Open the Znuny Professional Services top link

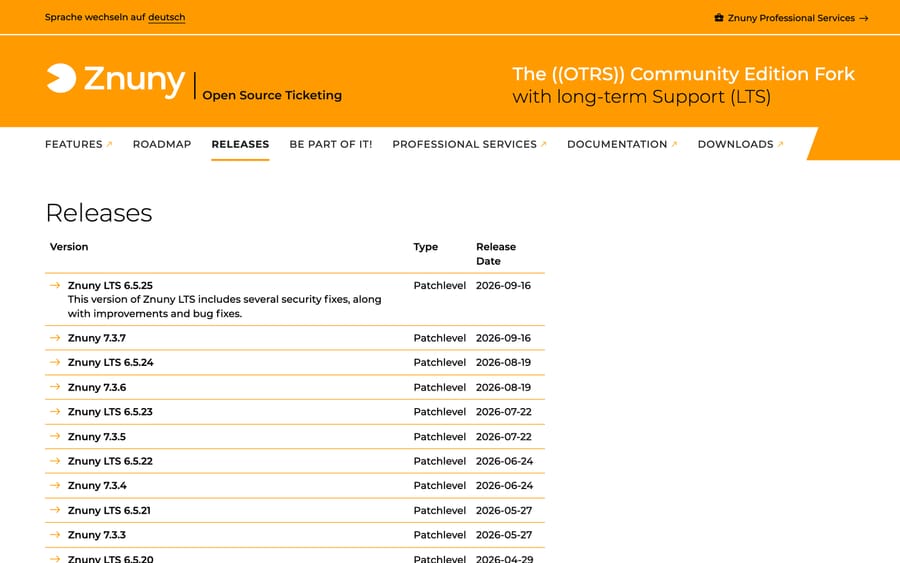pos(791,18)
